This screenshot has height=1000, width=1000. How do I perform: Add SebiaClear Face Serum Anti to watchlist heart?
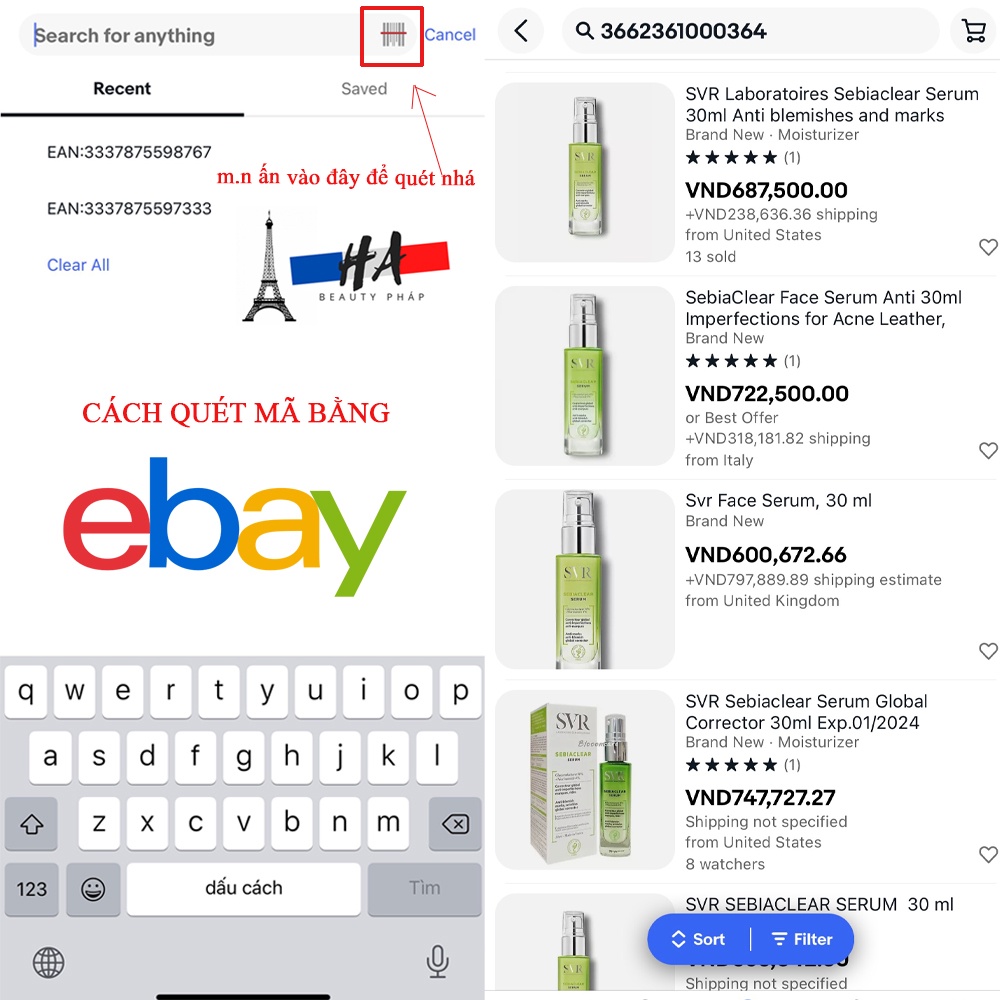[x=988, y=450]
